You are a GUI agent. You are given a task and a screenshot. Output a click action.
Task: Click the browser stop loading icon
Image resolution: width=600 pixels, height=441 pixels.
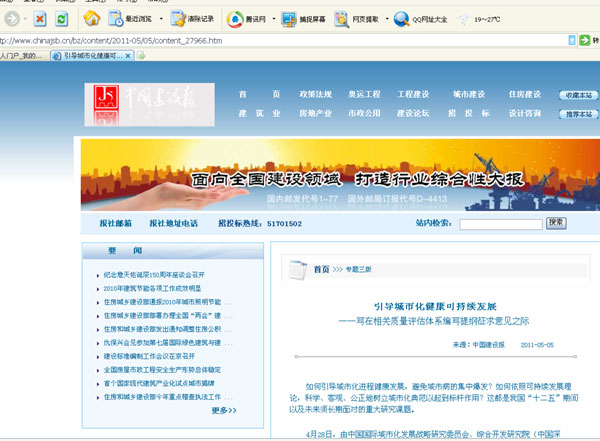coord(39,18)
